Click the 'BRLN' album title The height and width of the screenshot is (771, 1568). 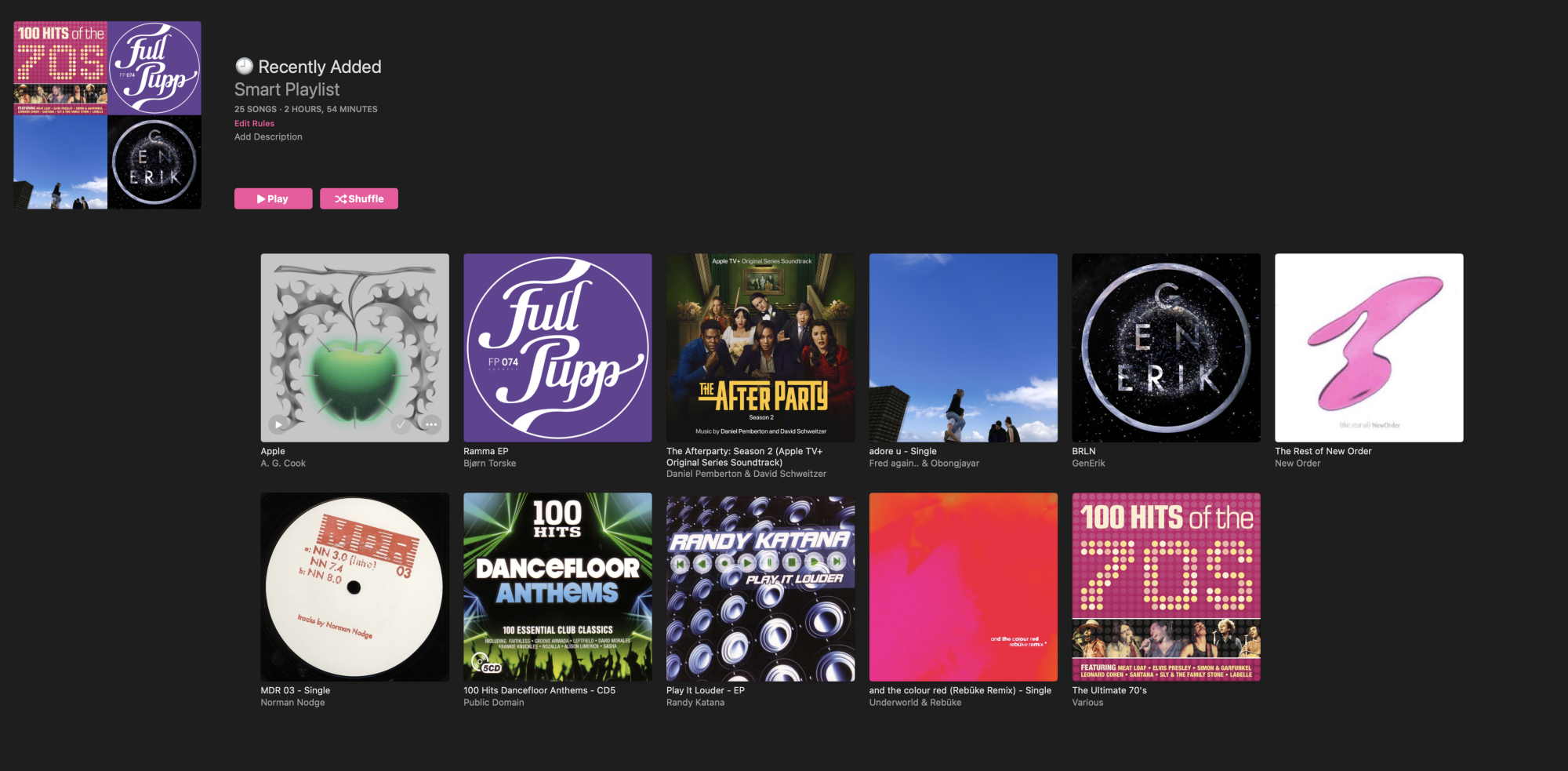tap(1084, 451)
